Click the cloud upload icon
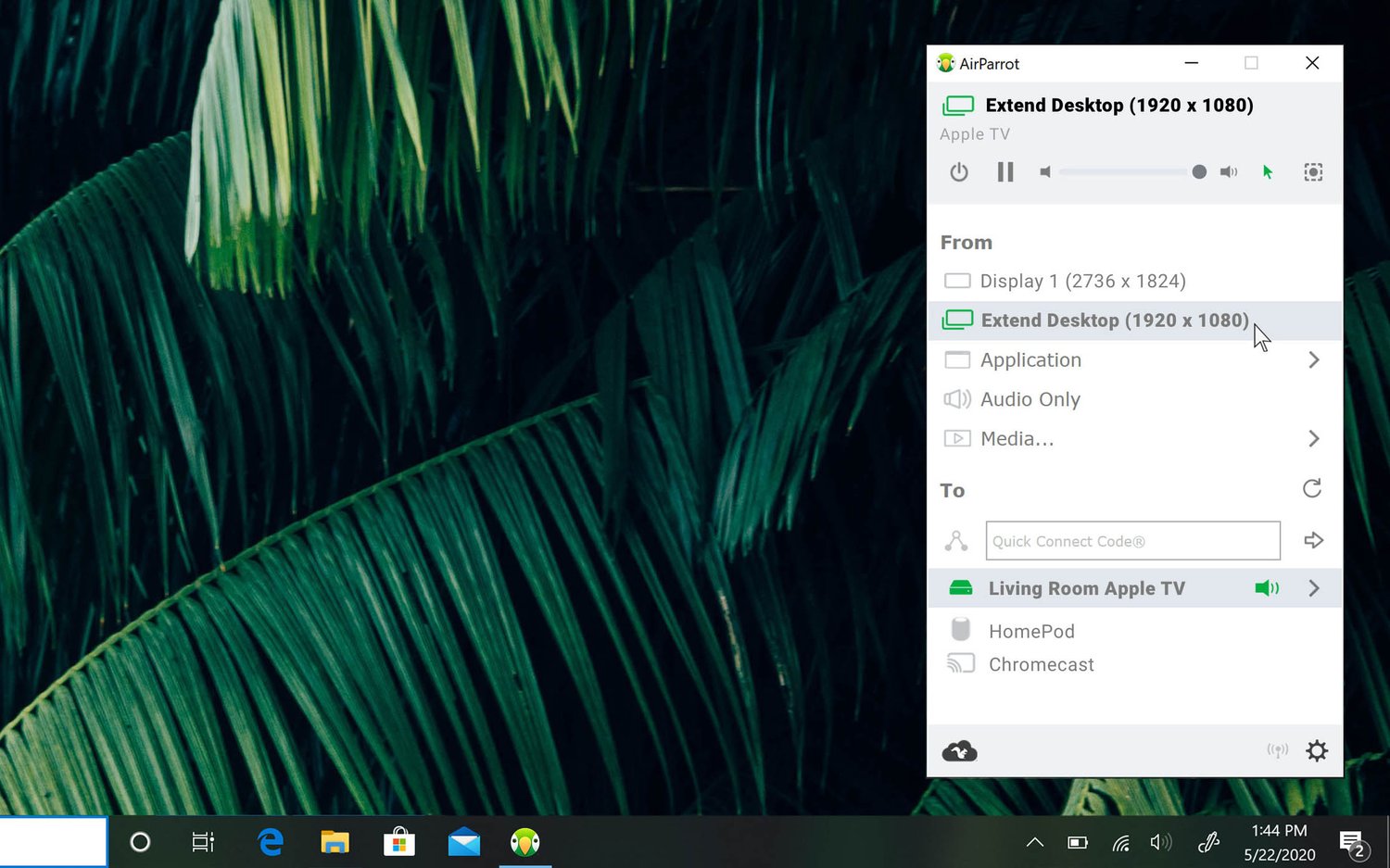The width and height of the screenshot is (1390, 868). pyautogui.click(x=959, y=751)
